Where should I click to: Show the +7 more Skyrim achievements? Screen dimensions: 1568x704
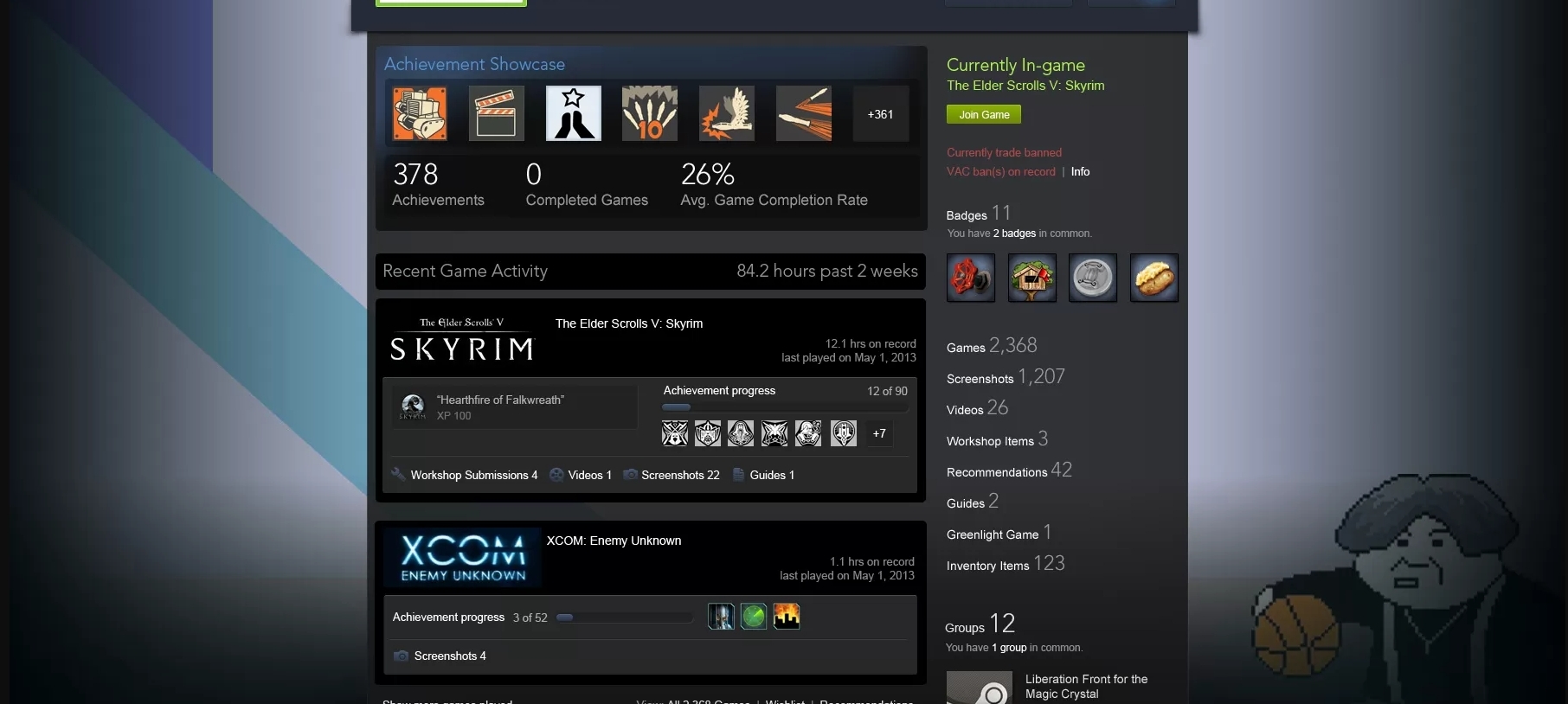[879, 433]
